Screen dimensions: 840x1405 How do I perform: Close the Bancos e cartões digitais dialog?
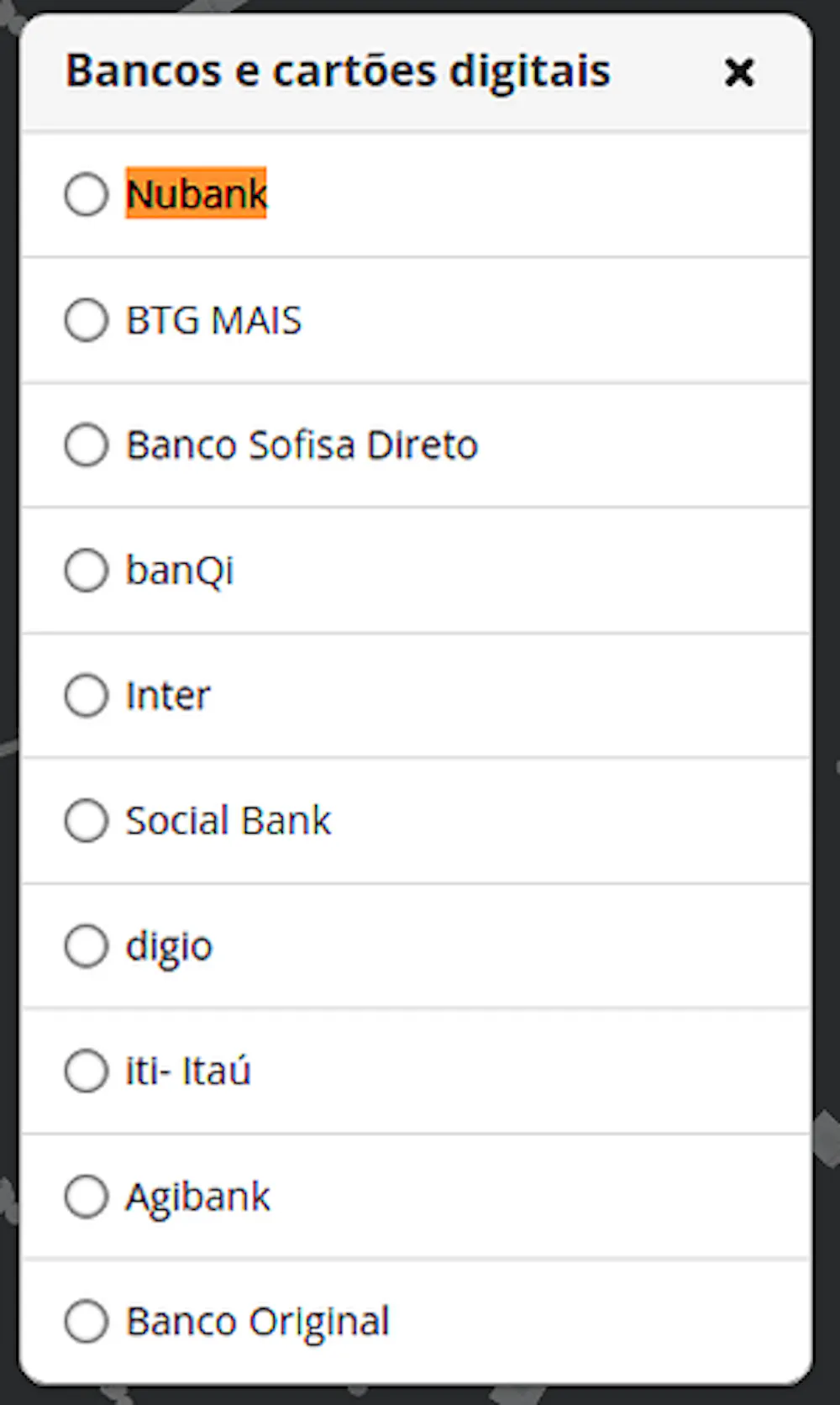click(x=739, y=72)
